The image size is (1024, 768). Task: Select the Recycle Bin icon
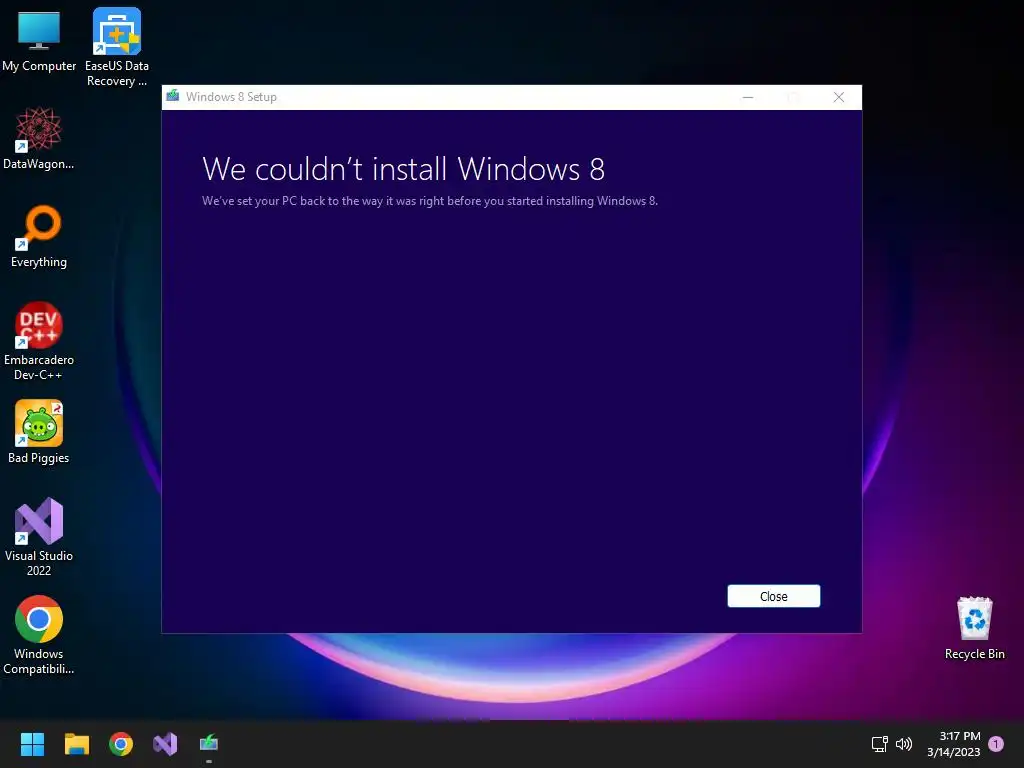pyautogui.click(x=974, y=628)
